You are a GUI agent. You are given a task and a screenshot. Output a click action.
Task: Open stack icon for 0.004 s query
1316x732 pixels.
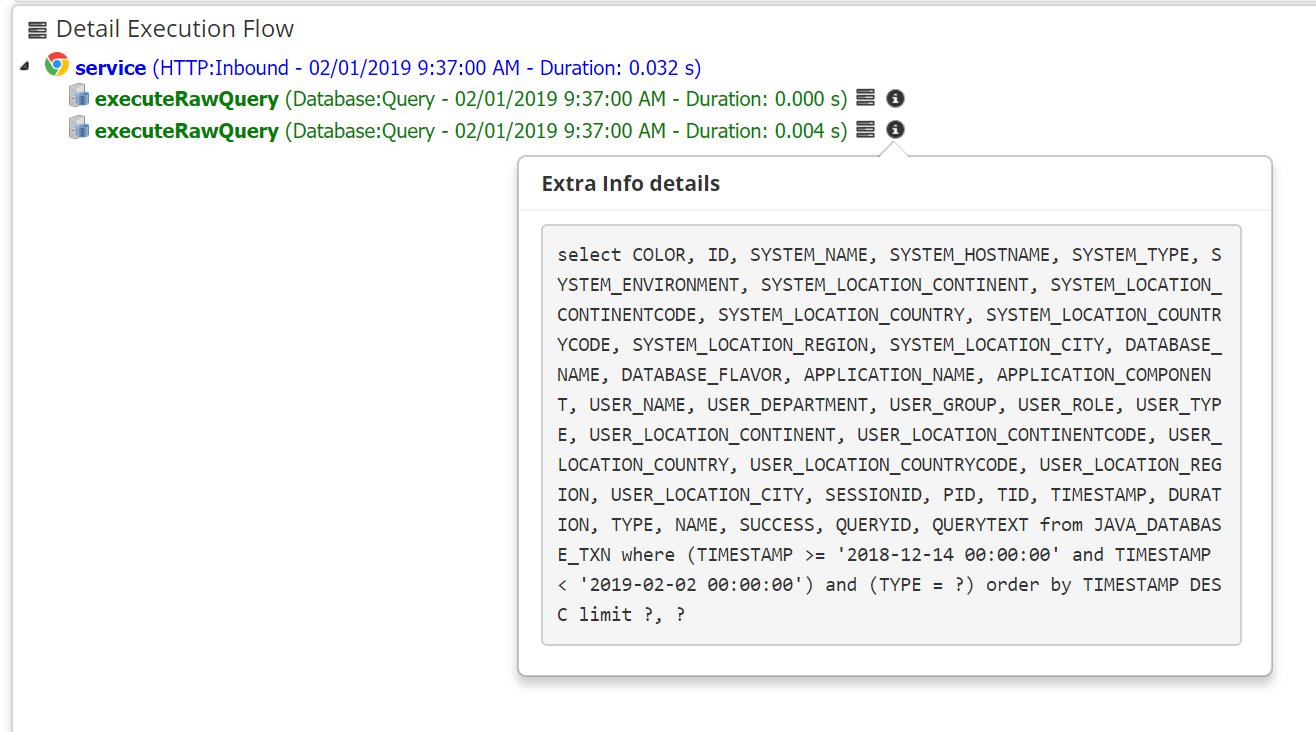[x=866, y=129]
